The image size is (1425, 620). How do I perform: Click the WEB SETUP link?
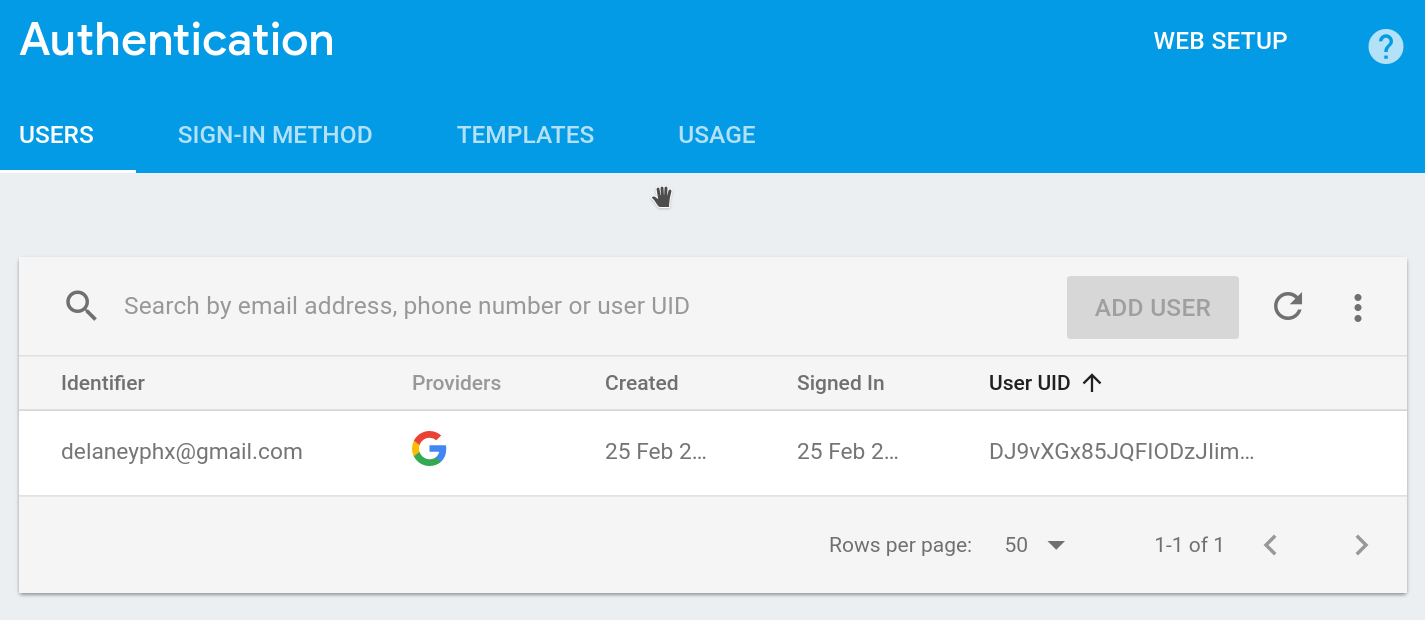pyautogui.click(x=1220, y=41)
